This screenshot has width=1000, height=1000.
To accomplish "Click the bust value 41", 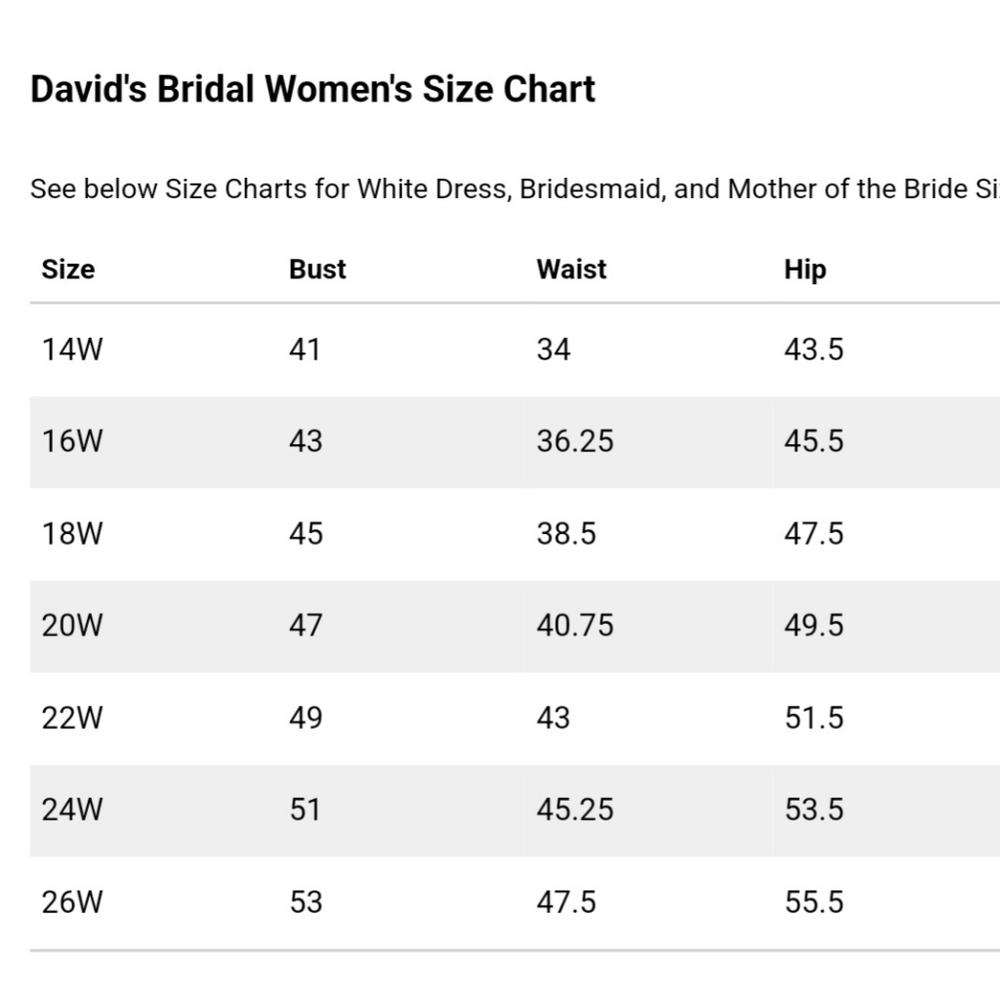I will point(305,349).
